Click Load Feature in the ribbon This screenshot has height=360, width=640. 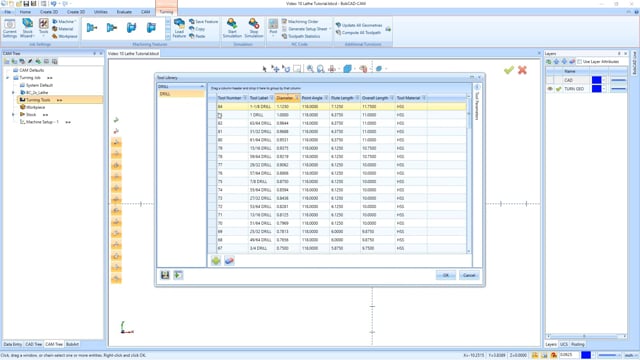point(179,28)
